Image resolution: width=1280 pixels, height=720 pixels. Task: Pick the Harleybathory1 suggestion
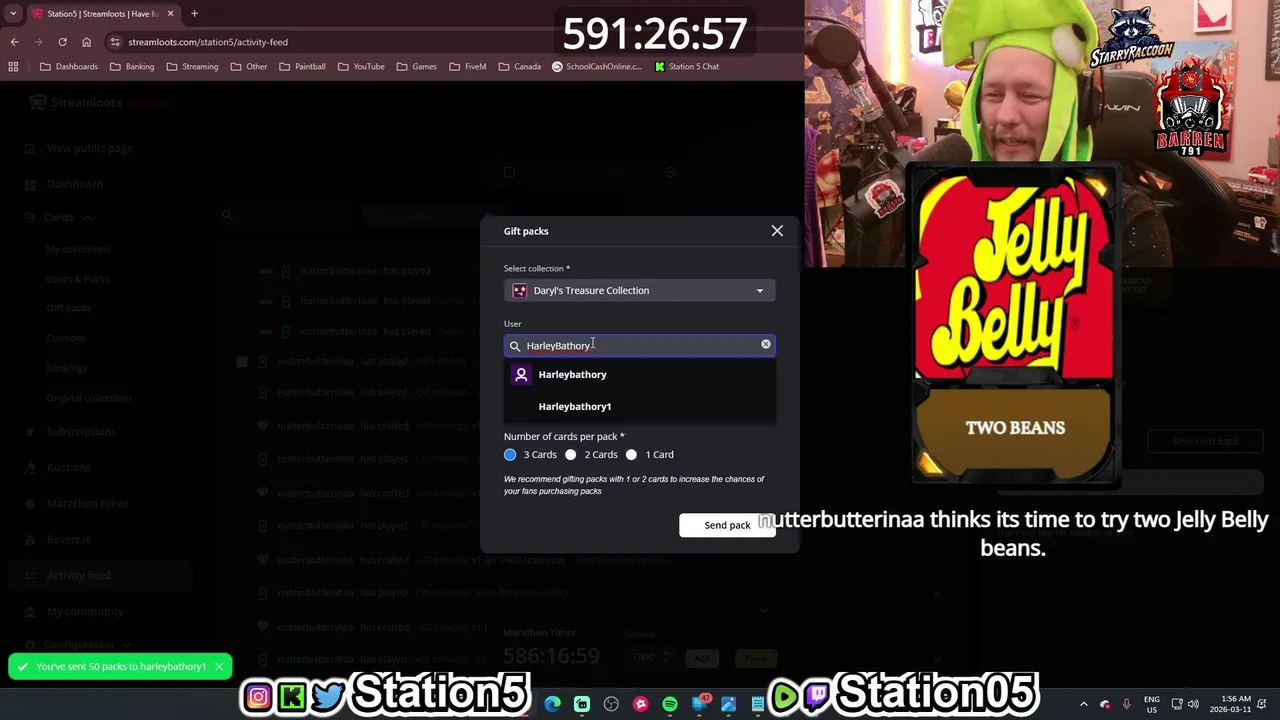pyautogui.click(x=639, y=406)
